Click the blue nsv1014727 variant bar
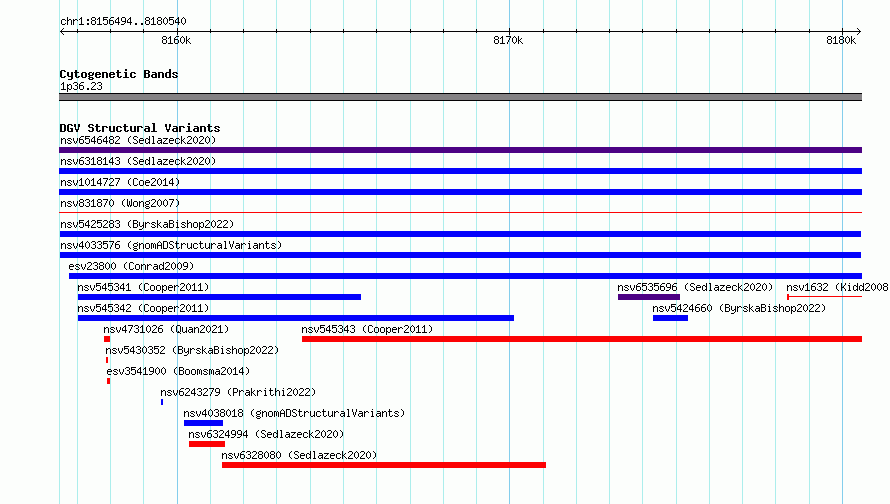 460,192
